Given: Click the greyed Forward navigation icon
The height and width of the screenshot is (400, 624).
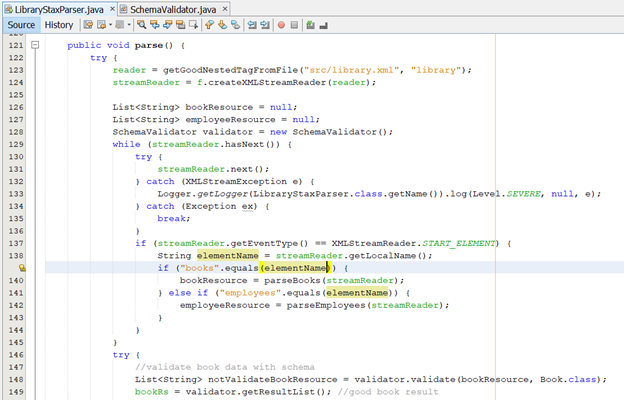Looking at the screenshot, I should [119, 25].
